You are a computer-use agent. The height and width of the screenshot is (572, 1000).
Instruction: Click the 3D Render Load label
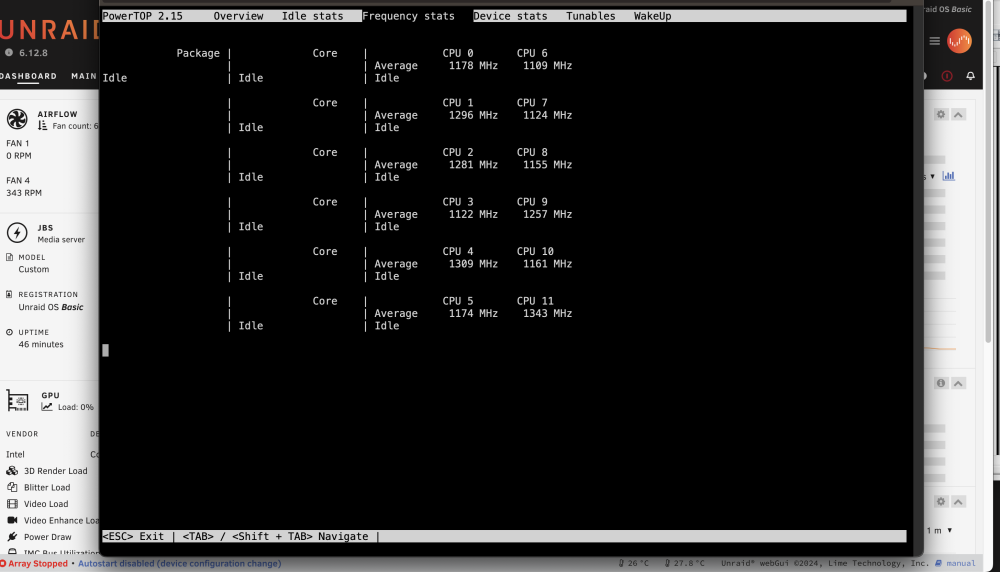pyautogui.click(x=55, y=471)
